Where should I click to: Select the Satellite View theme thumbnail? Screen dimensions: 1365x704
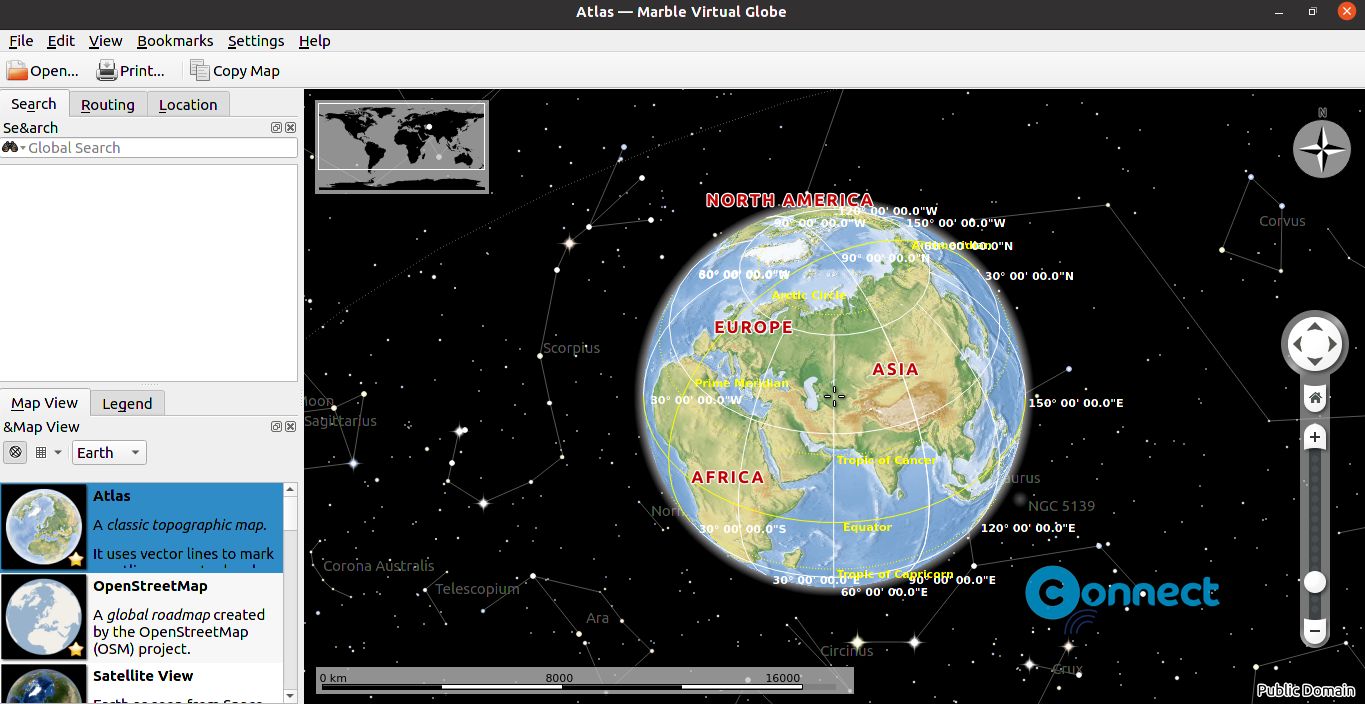(x=43, y=684)
